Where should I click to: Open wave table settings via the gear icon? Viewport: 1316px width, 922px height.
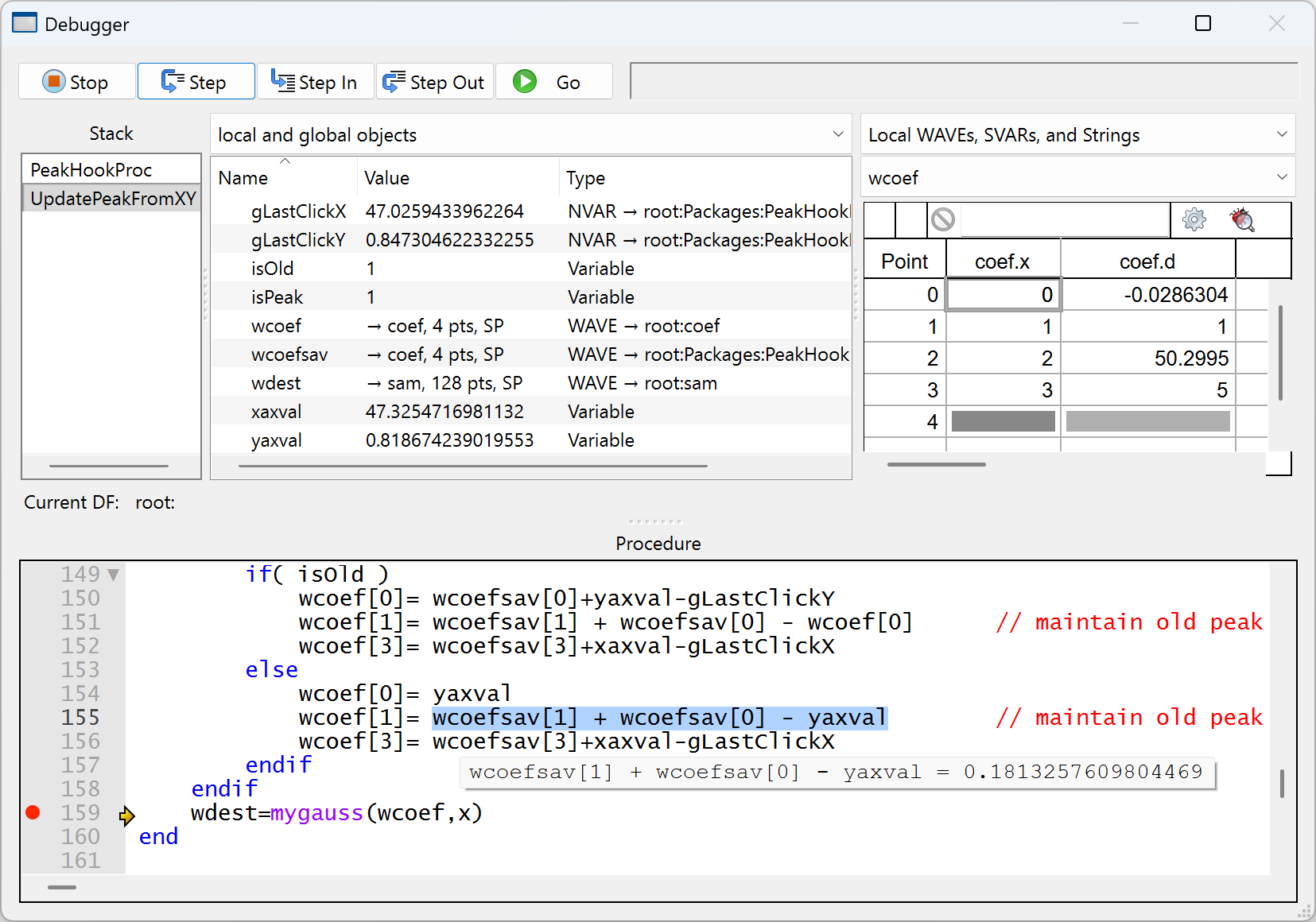pos(1194,219)
